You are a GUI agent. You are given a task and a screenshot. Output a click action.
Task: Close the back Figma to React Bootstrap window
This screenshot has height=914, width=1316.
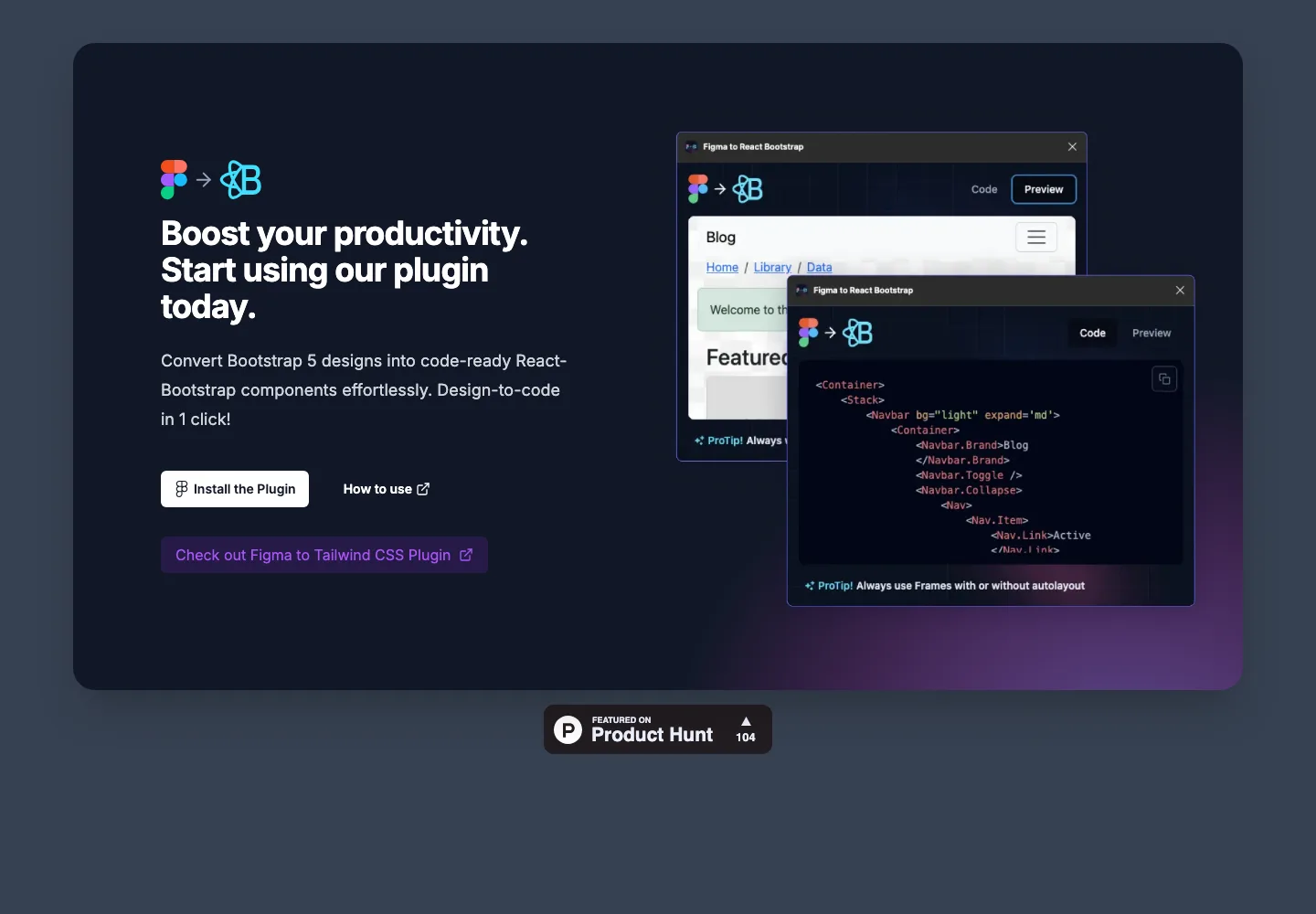coord(1072,146)
